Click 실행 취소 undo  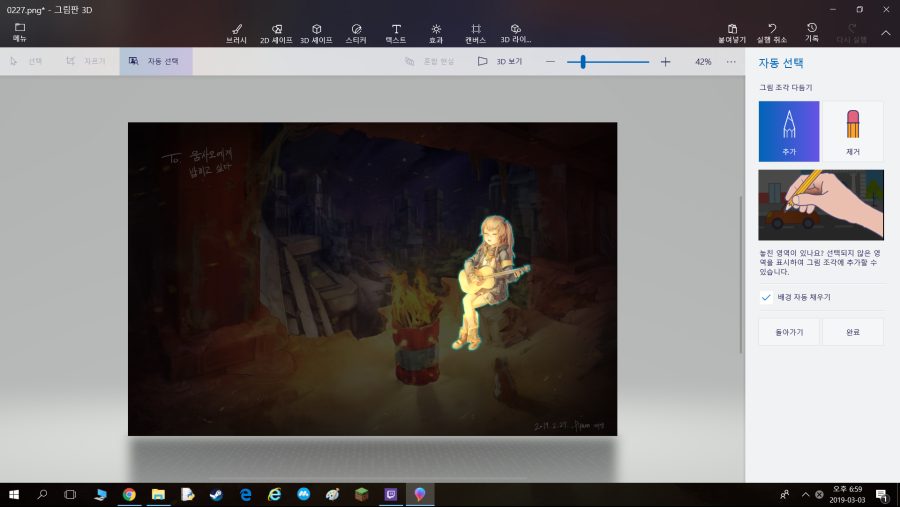point(771,34)
